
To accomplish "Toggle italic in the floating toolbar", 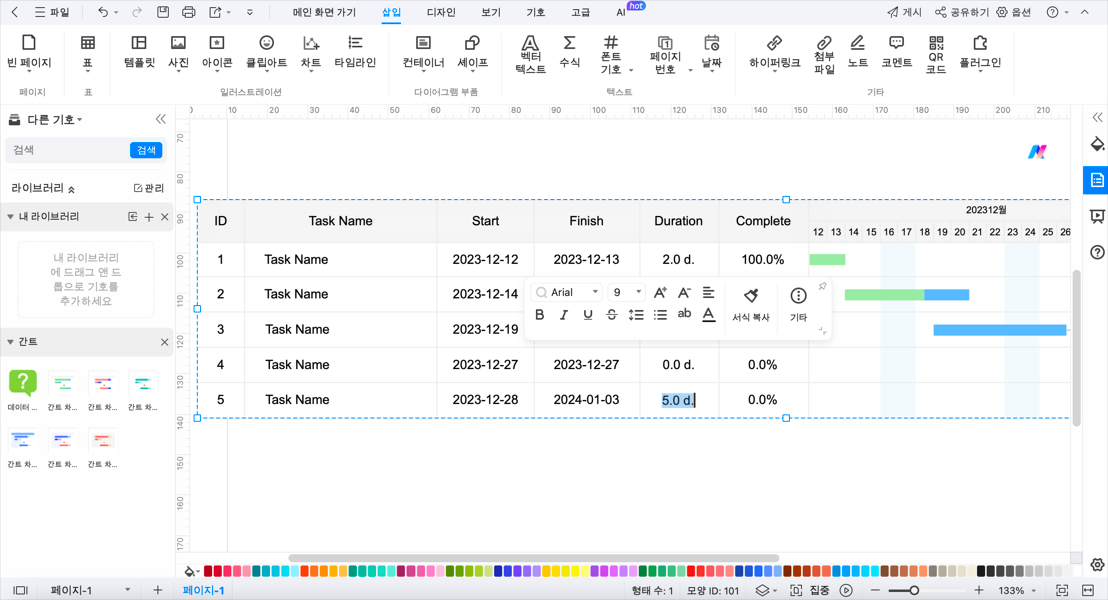I will (x=564, y=315).
